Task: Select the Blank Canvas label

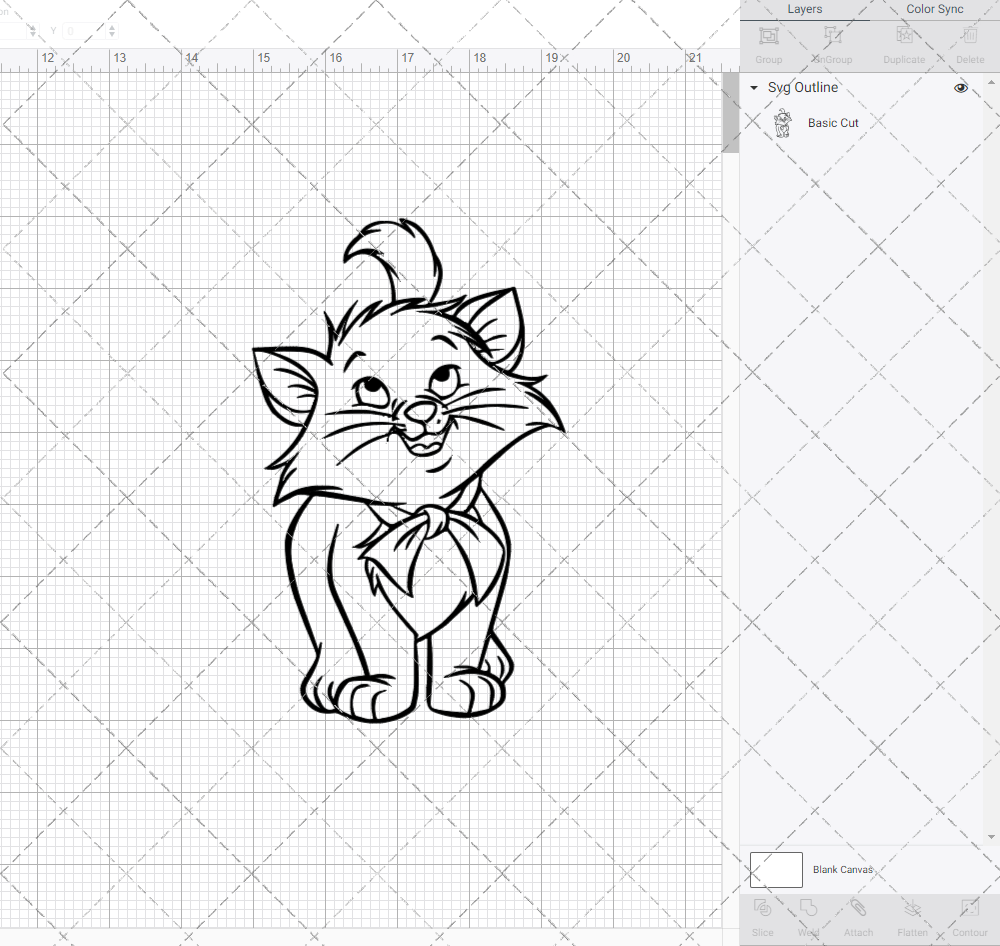Action: (x=842, y=869)
